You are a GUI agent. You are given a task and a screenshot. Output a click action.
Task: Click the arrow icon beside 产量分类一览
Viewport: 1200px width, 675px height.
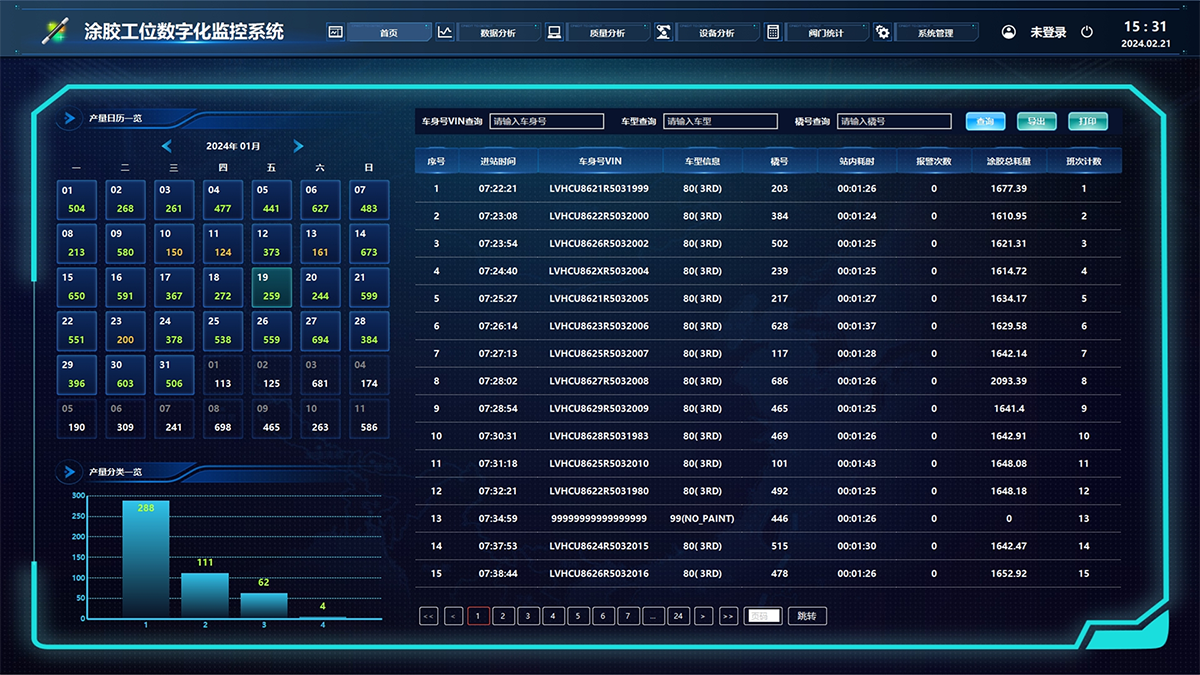70,471
